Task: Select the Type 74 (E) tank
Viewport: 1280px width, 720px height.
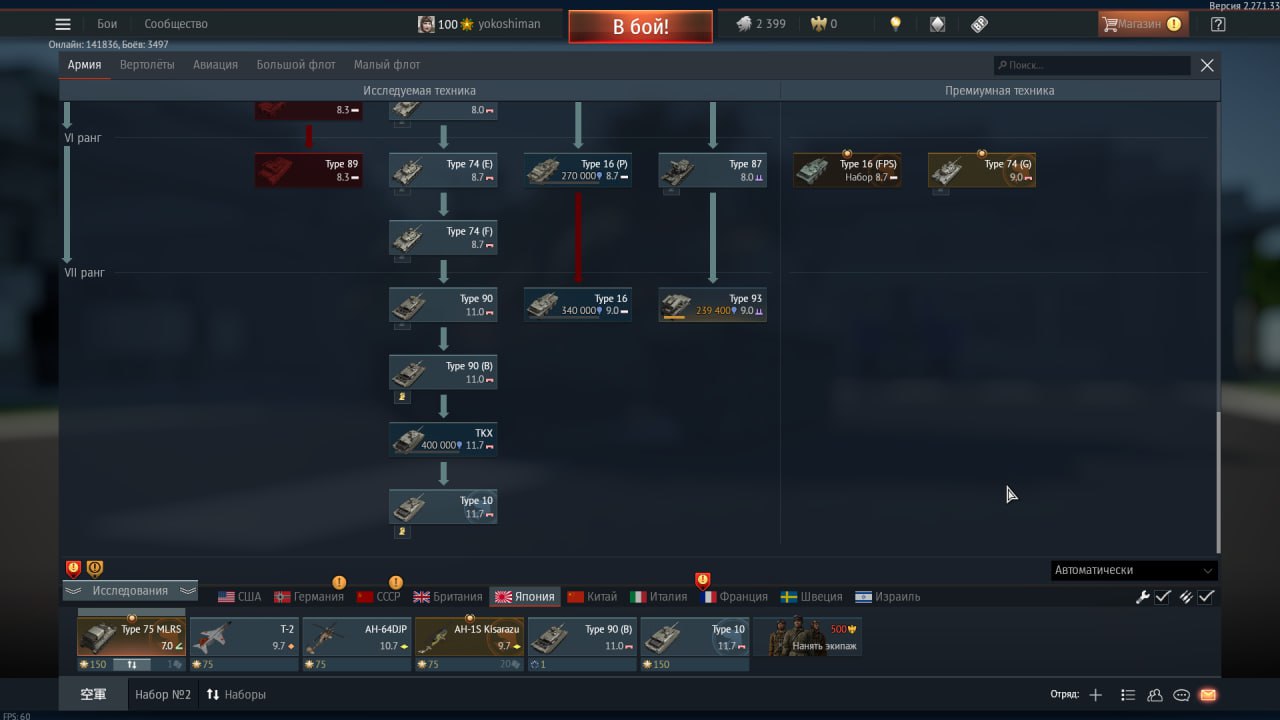Action: pos(443,170)
